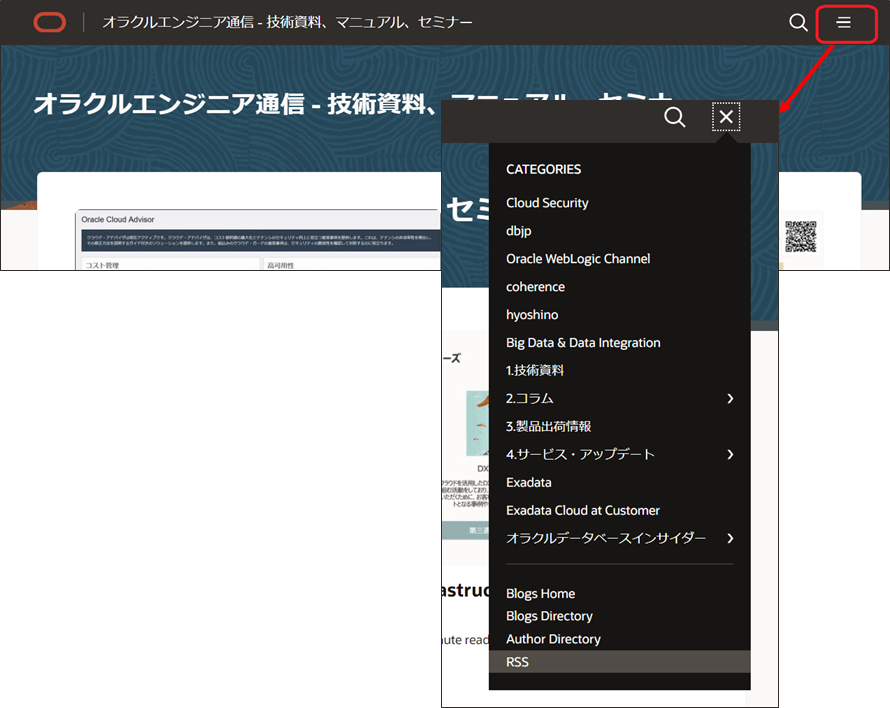Select the Big Data & Data Integration category

click(583, 343)
